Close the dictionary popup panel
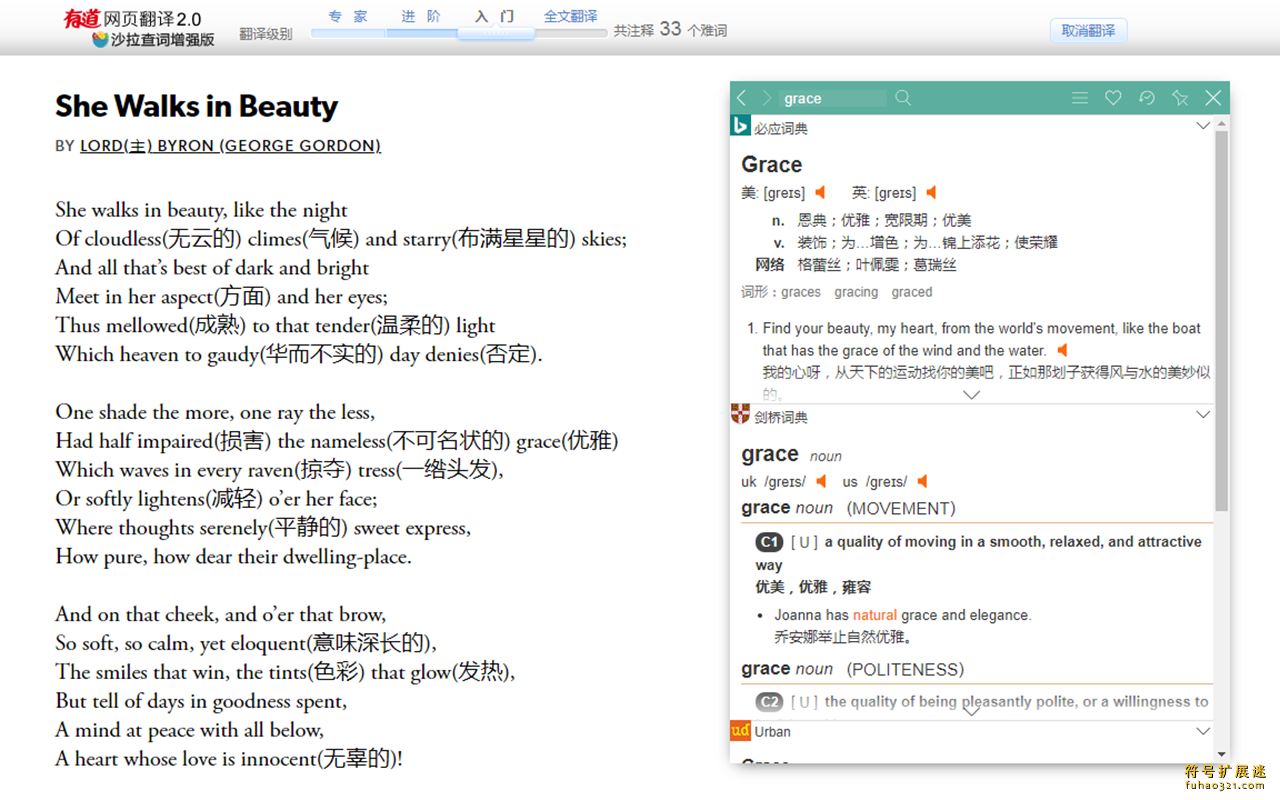The height and width of the screenshot is (800, 1280). click(1213, 98)
